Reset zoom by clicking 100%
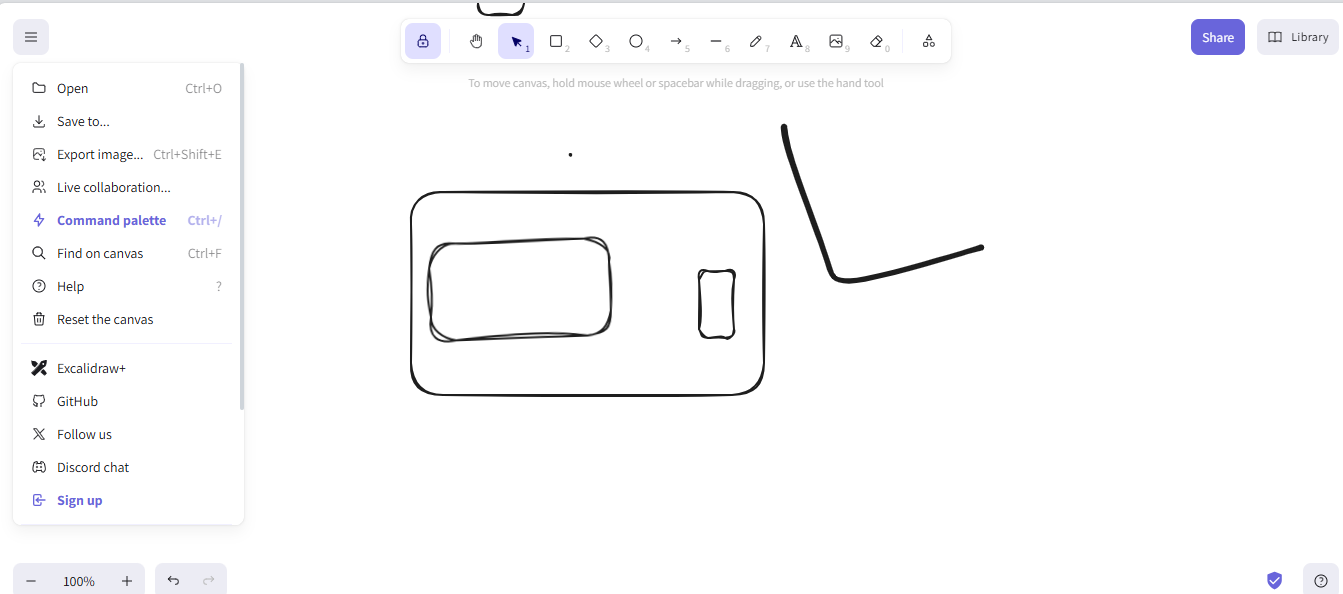The width and height of the screenshot is (1343, 594). coord(79,581)
